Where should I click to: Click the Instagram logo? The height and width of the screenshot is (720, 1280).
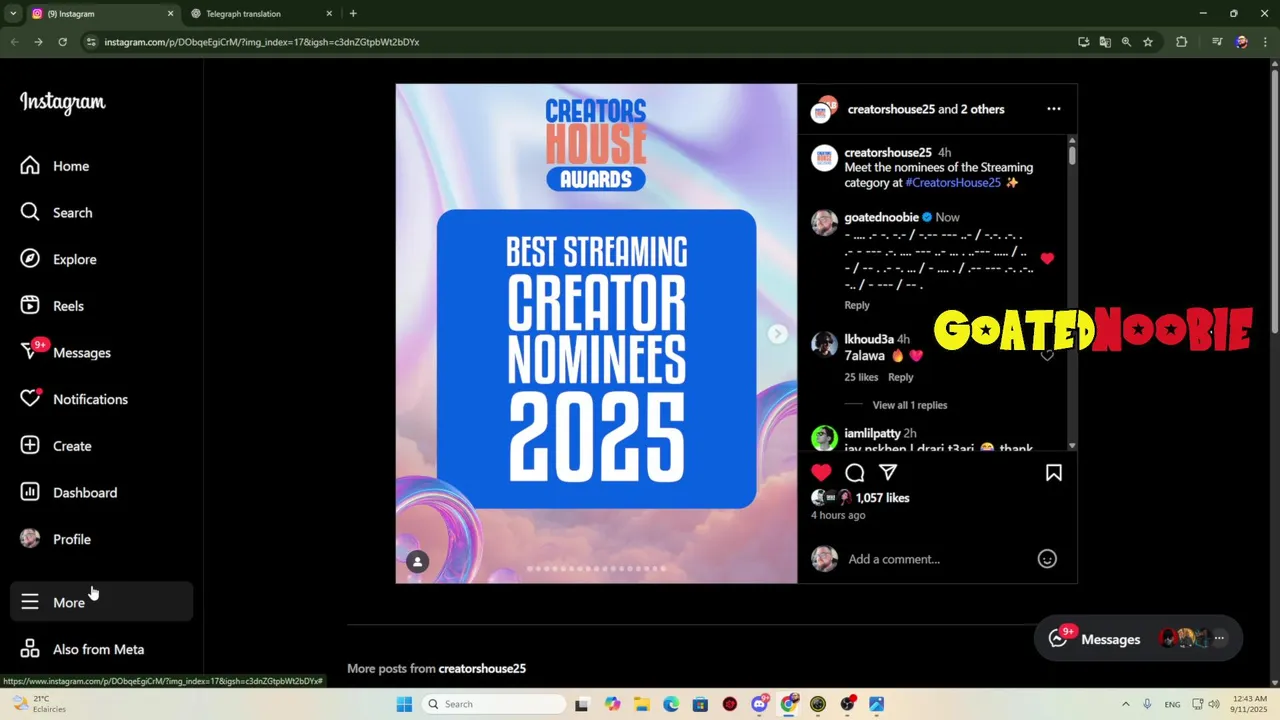[62, 102]
